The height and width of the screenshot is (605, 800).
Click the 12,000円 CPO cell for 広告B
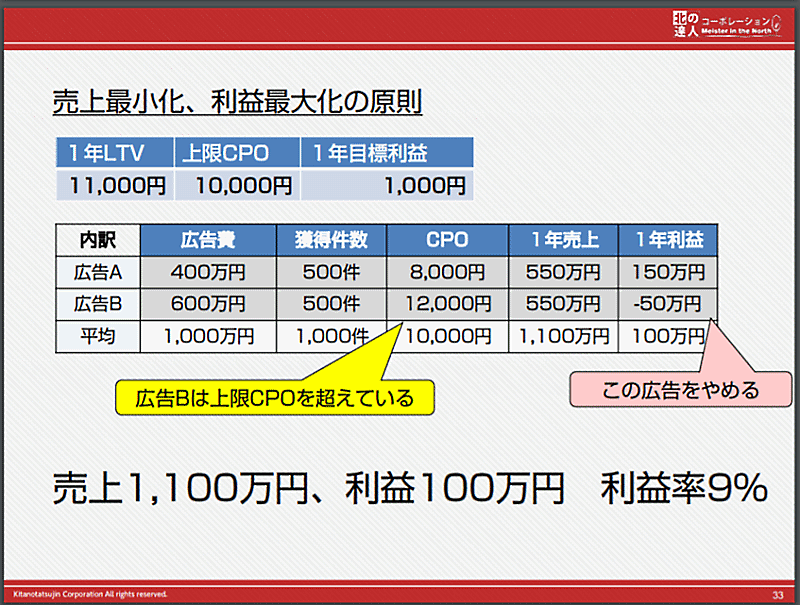coord(447,304)
